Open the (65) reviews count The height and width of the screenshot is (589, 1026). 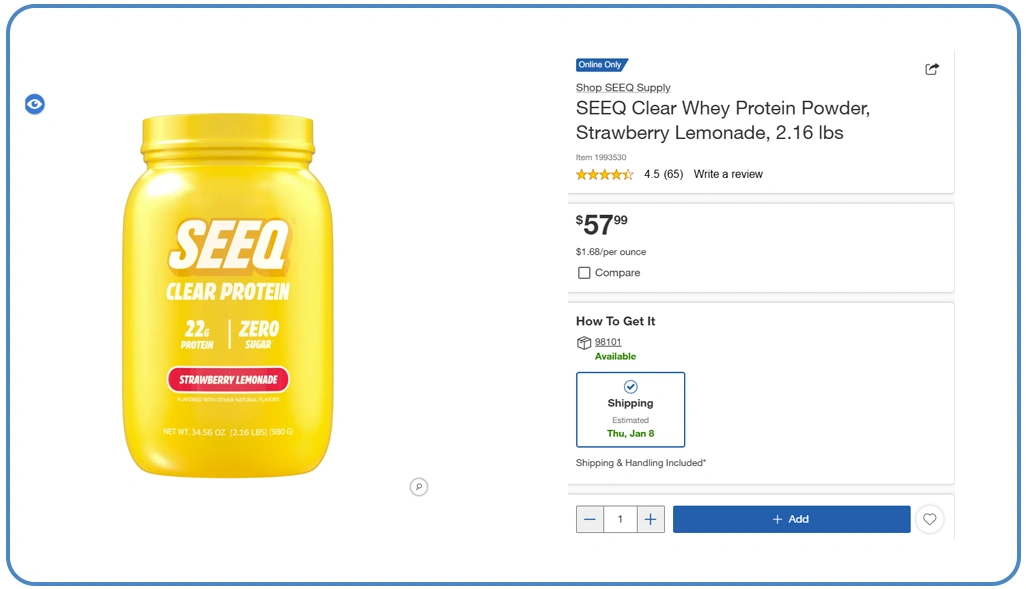pyautogui.click(x=673, y=174)
